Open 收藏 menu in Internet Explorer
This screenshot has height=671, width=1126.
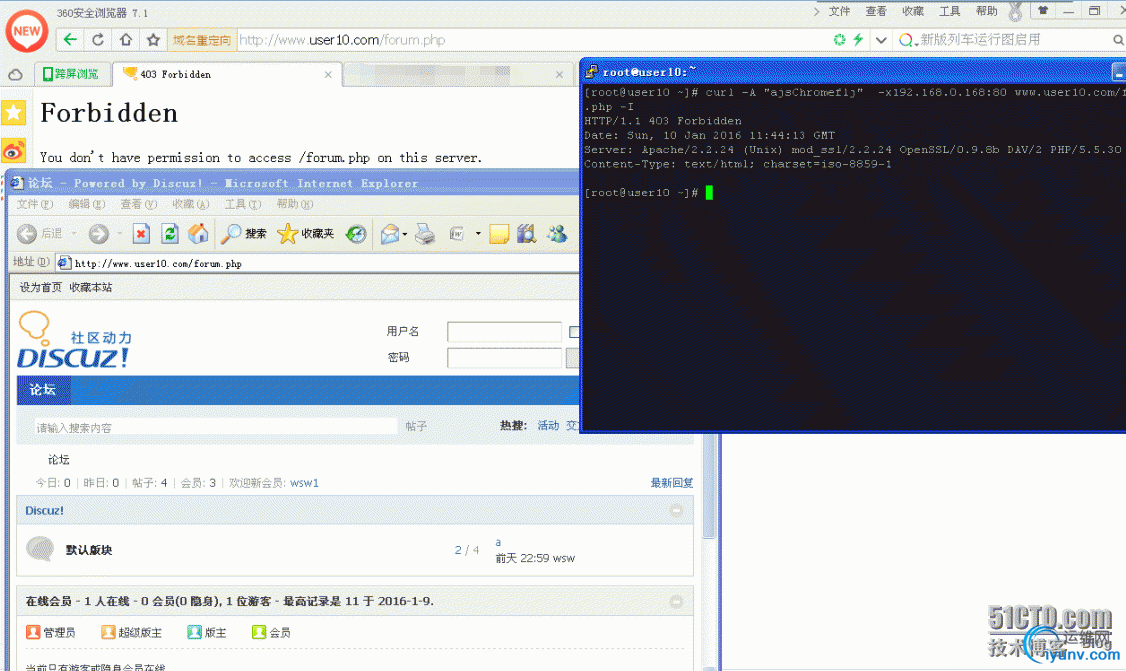190,204
